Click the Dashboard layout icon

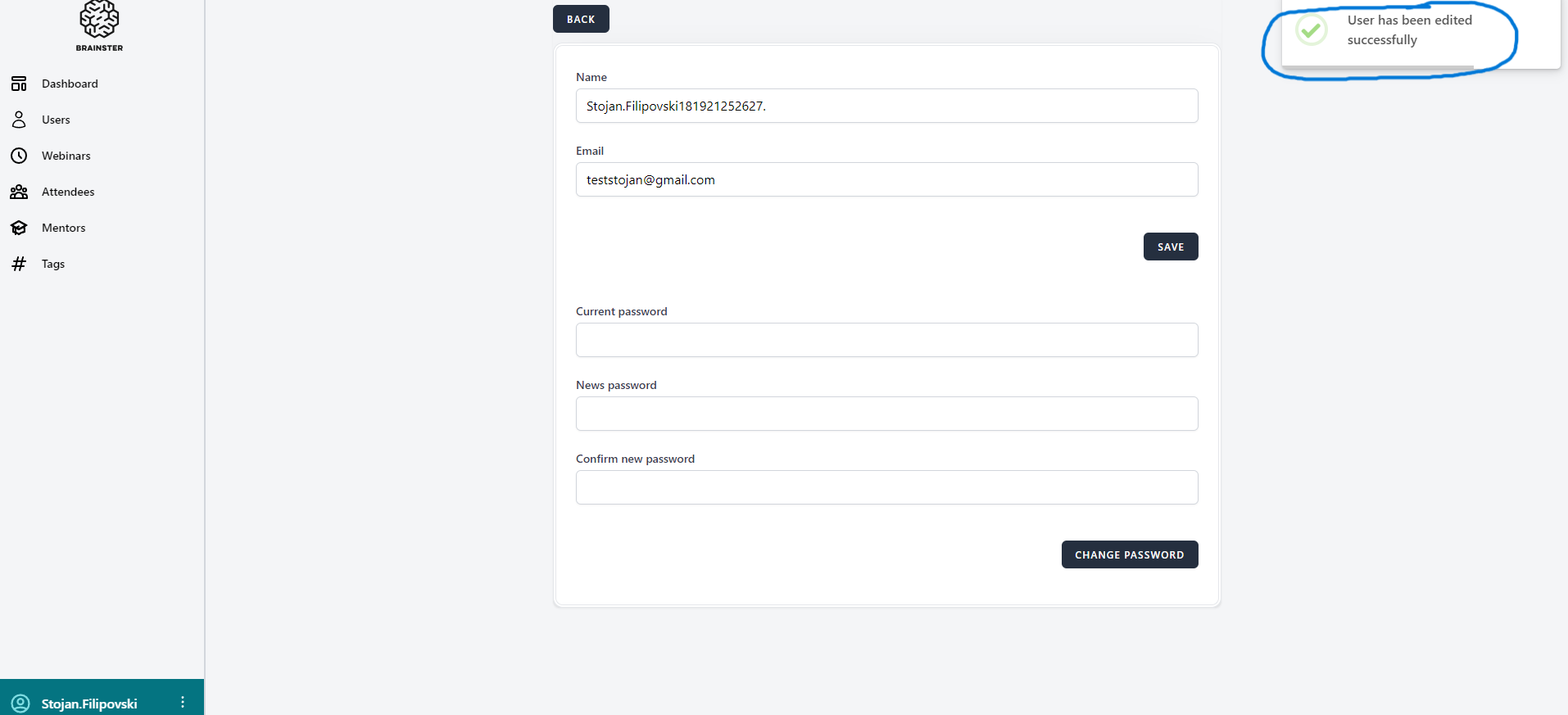(x=19, y=84)
